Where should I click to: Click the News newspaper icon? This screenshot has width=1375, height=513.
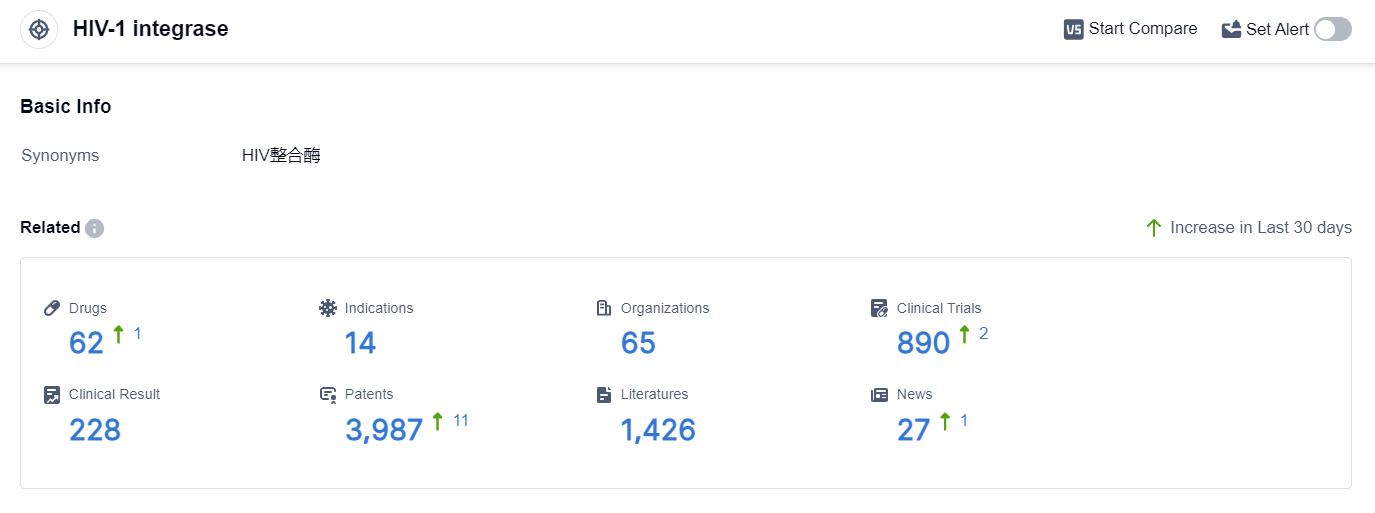(x=879, y=394)
